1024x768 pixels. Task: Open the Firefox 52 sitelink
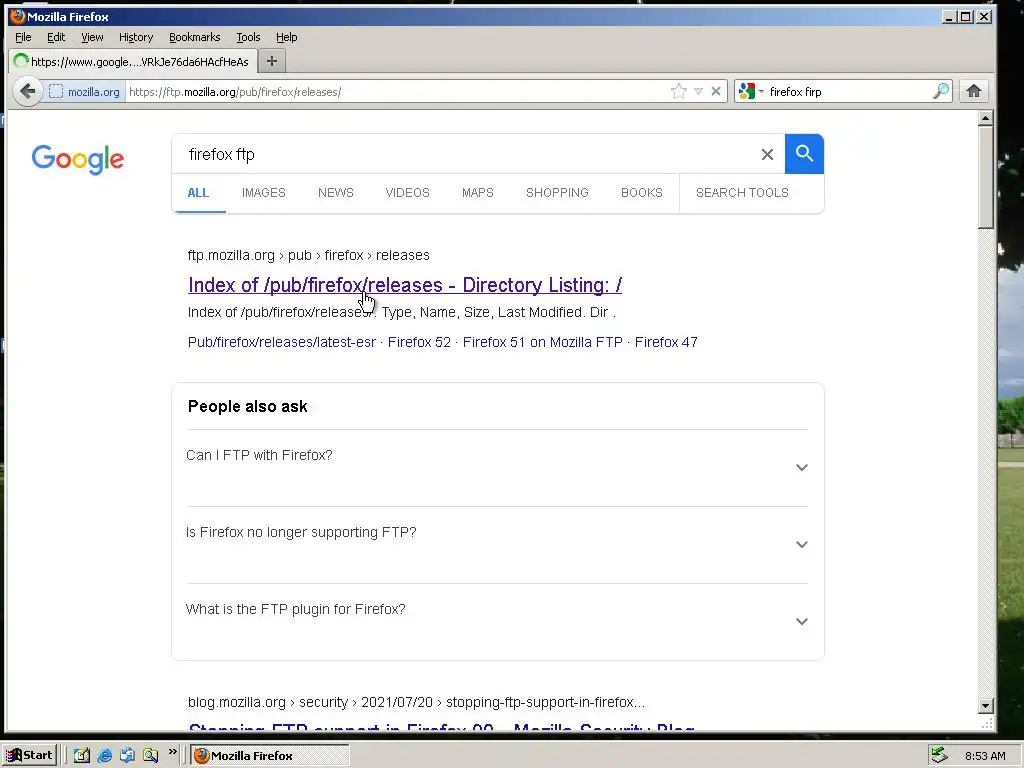point(419,342)
